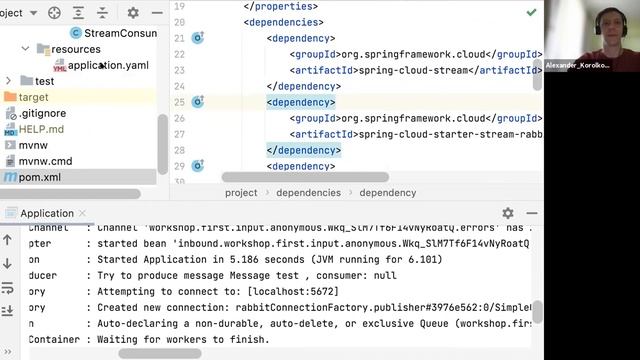The width and height of the screenshot is (640, 360).
Task: Click project tree vertical scrollbar
Action: pyautogui.click(x=162, y=144)
